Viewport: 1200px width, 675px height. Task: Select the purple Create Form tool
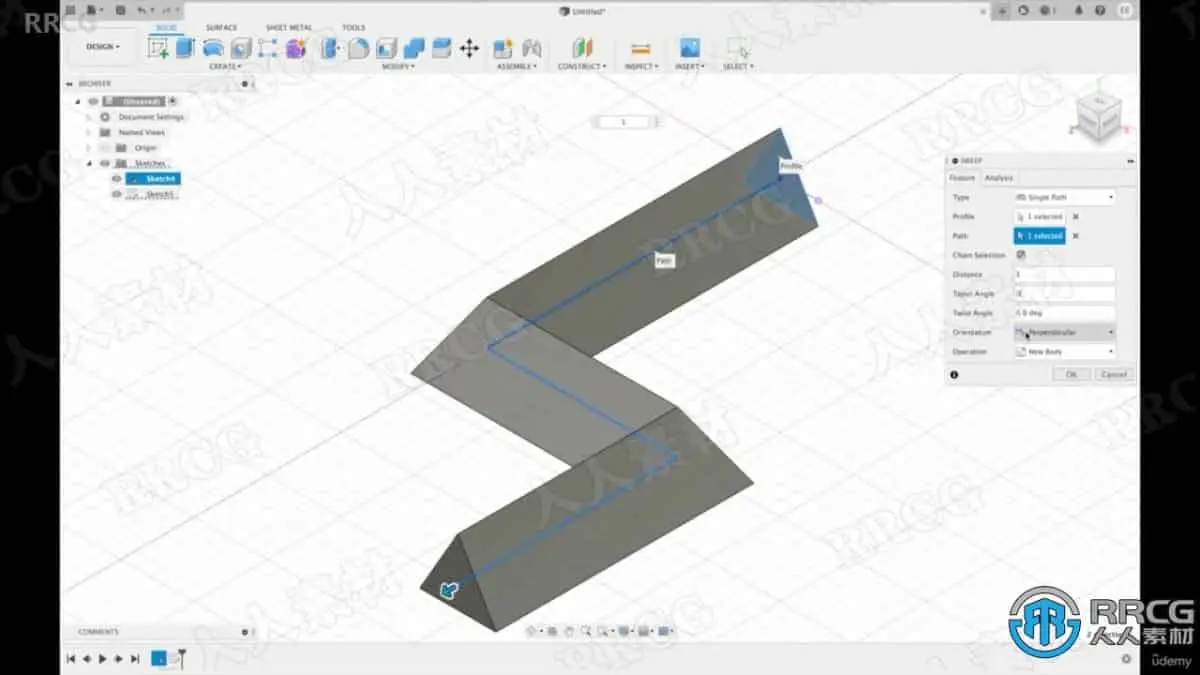click(x=296, y=48)
